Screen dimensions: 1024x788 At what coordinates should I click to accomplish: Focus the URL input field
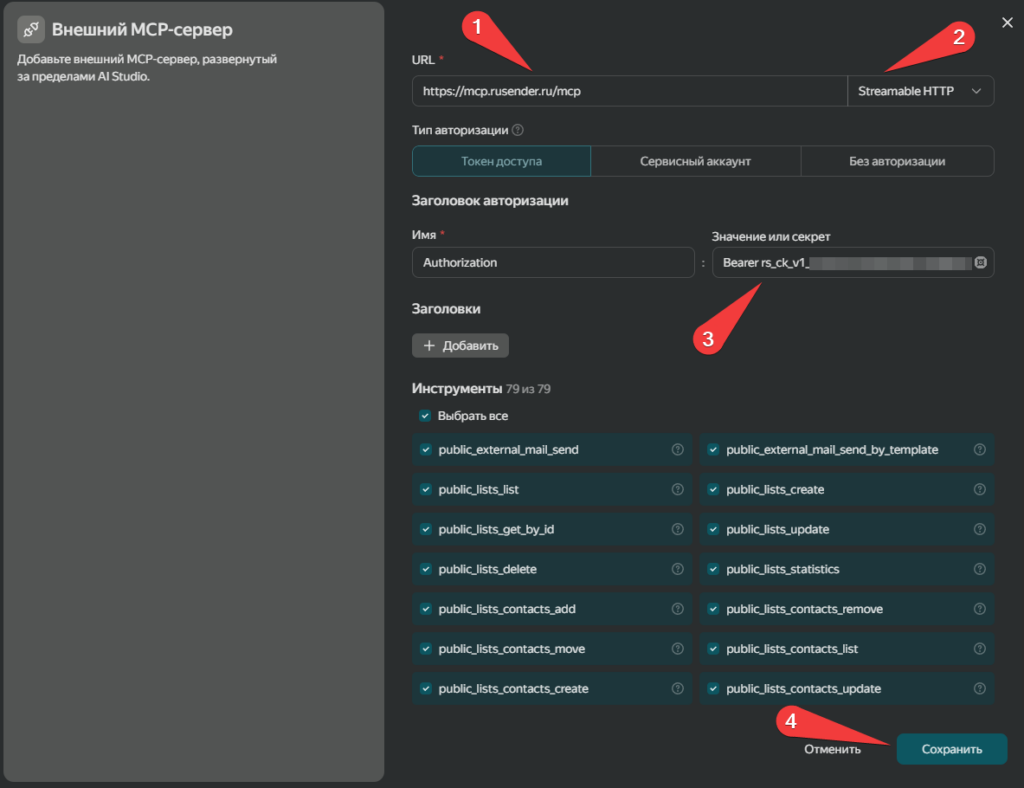(630, 91)
